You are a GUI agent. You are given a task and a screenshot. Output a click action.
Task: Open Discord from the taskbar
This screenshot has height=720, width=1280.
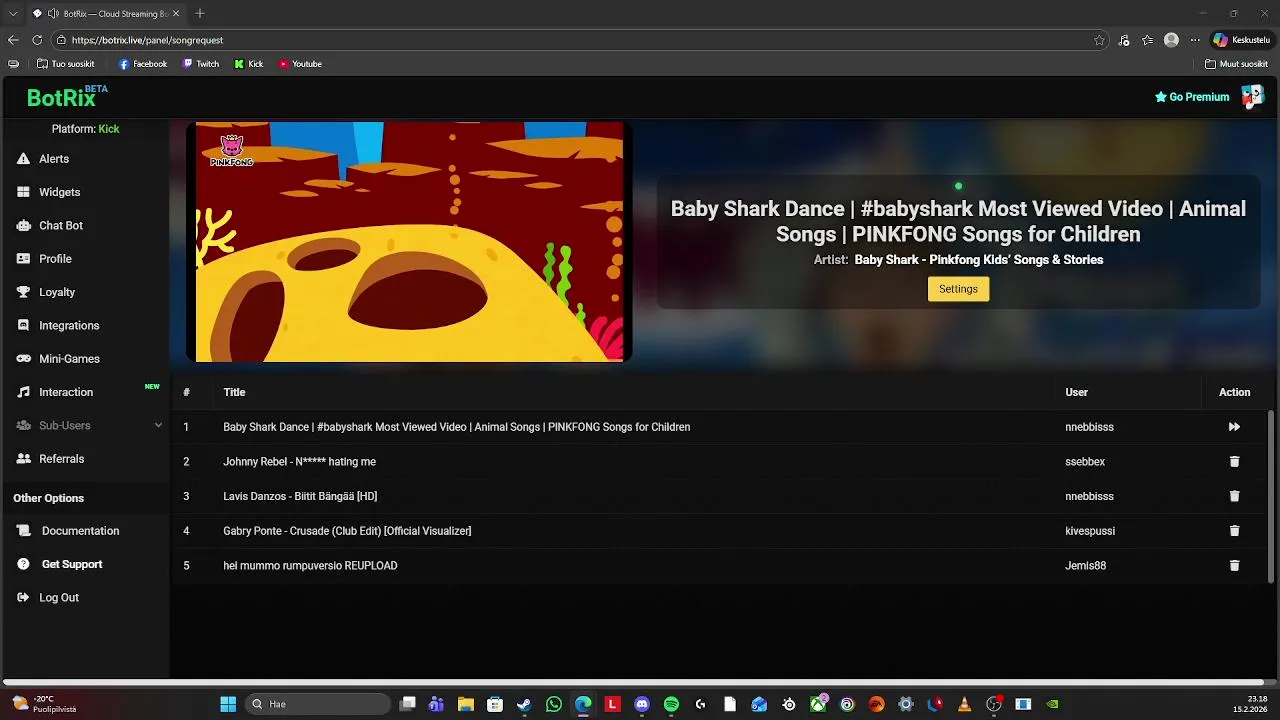point(642,704)
